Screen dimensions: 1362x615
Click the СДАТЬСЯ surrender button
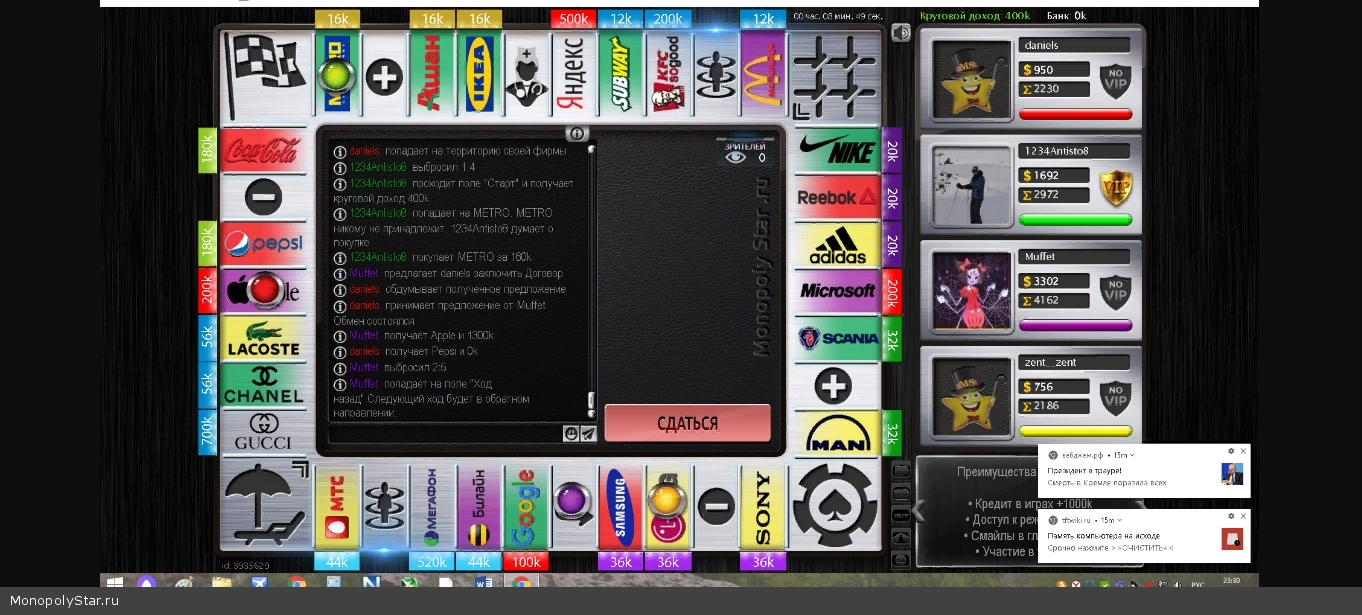688,423
